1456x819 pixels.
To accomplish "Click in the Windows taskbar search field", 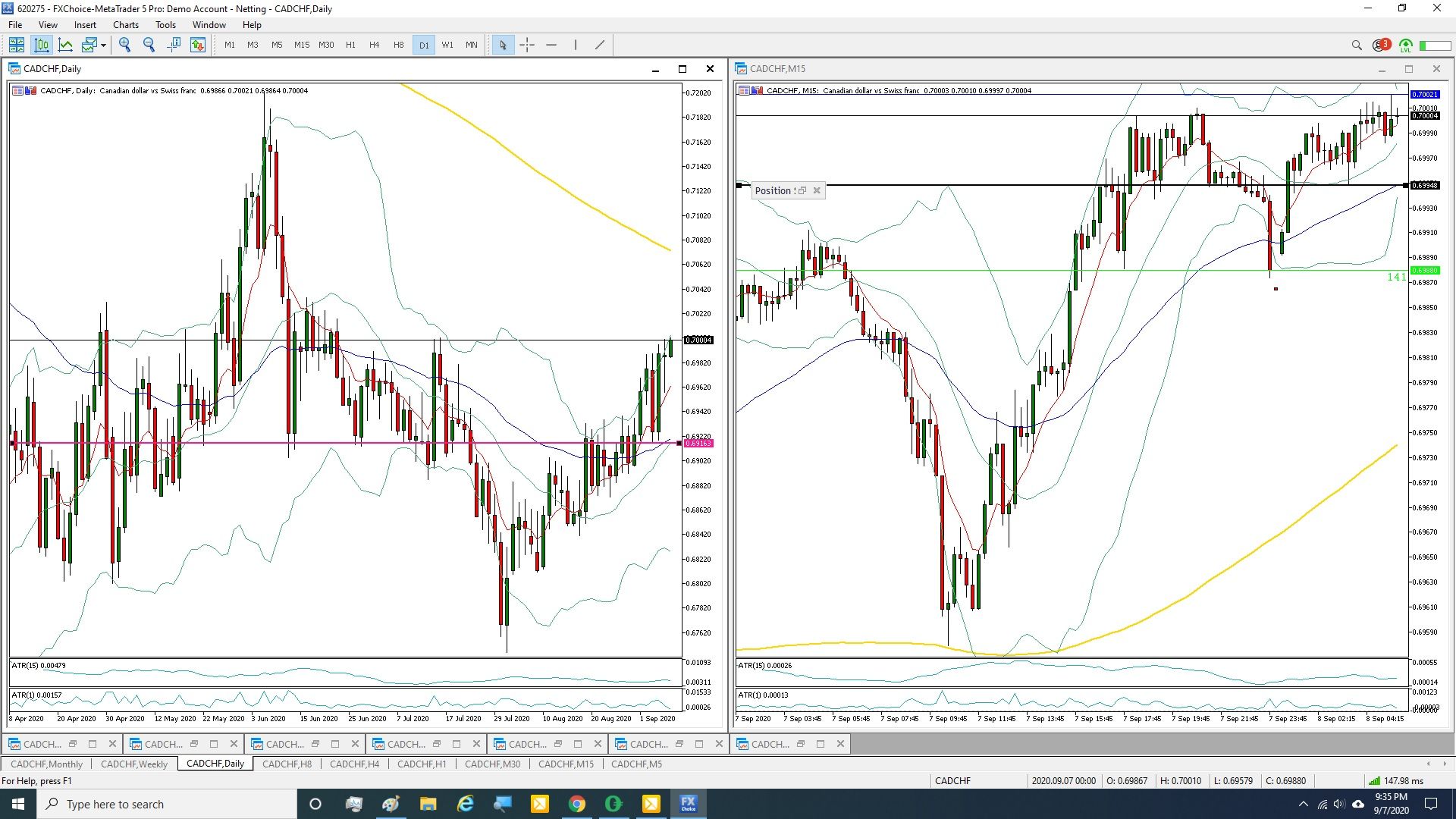I will pyautogui.click(x=167, y=804).
